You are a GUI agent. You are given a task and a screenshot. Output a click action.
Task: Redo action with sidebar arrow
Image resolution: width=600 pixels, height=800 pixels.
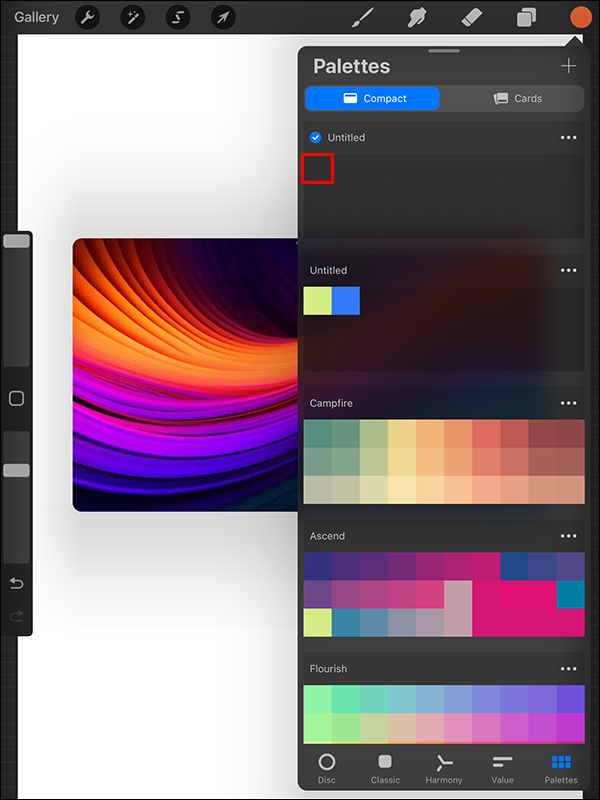pyautogui.click(x=16, y=616)
